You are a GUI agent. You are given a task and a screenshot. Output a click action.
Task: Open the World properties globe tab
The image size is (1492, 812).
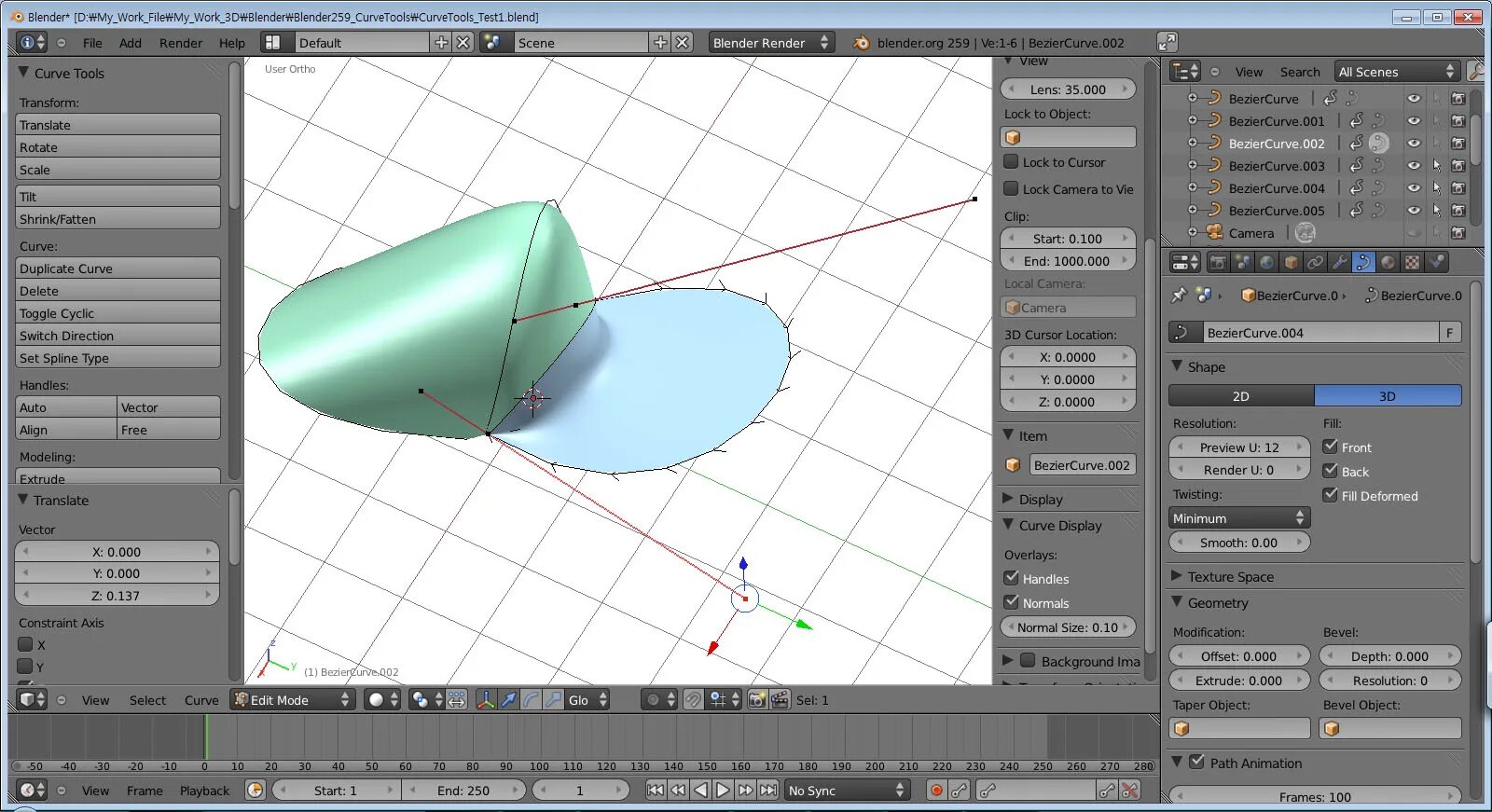tap(1266, 263)
